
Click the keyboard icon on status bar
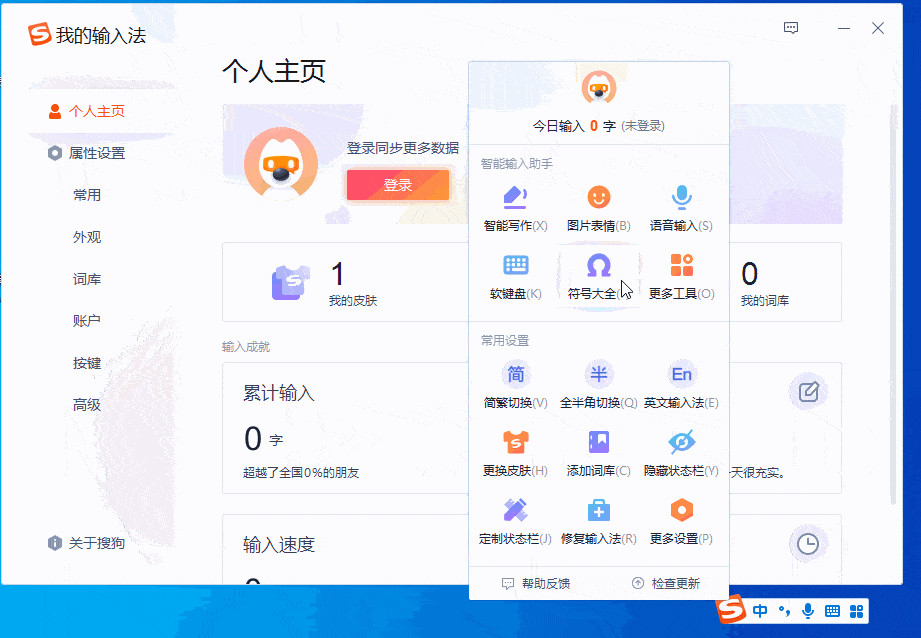tap(832, 611)
